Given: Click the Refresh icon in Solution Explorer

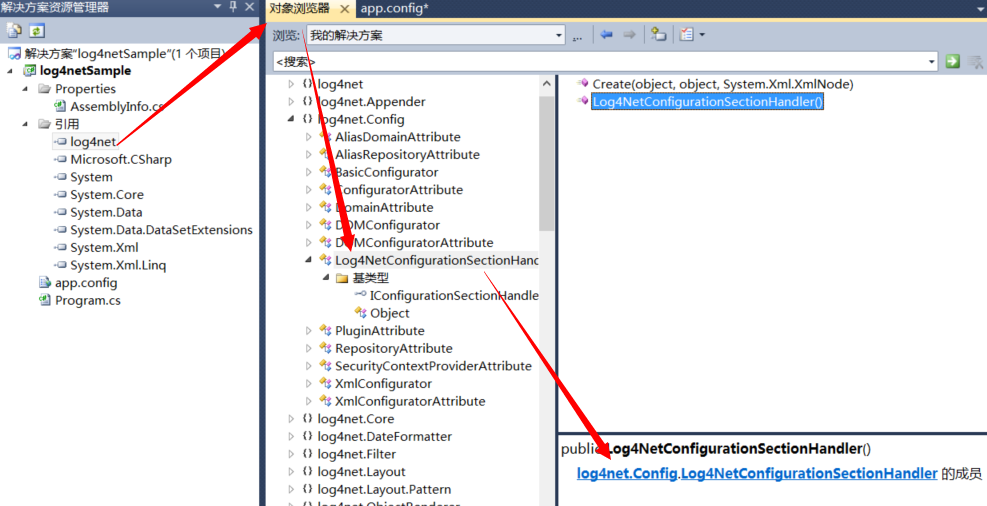Looking at the screenshot, I should pyautogui.click(x=36, y=31).
